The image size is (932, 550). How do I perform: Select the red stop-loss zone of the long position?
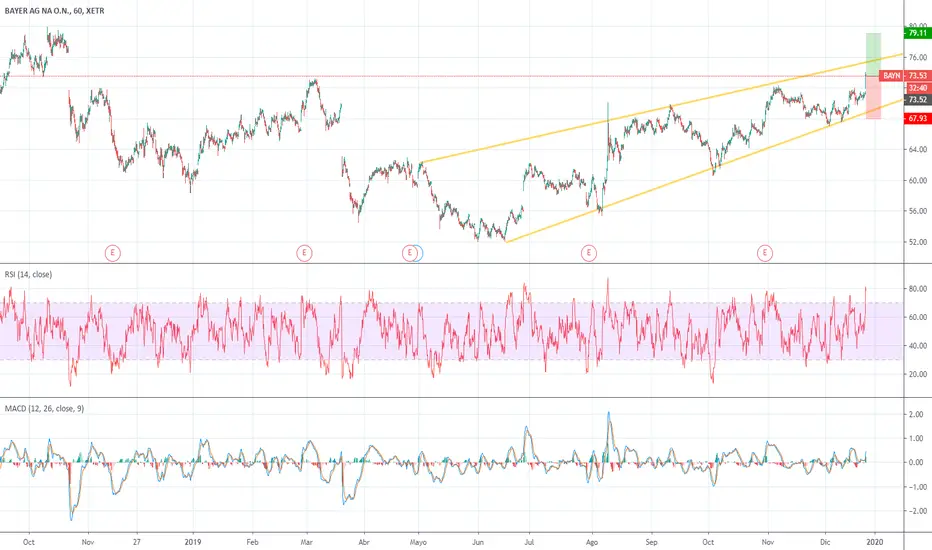873,97
